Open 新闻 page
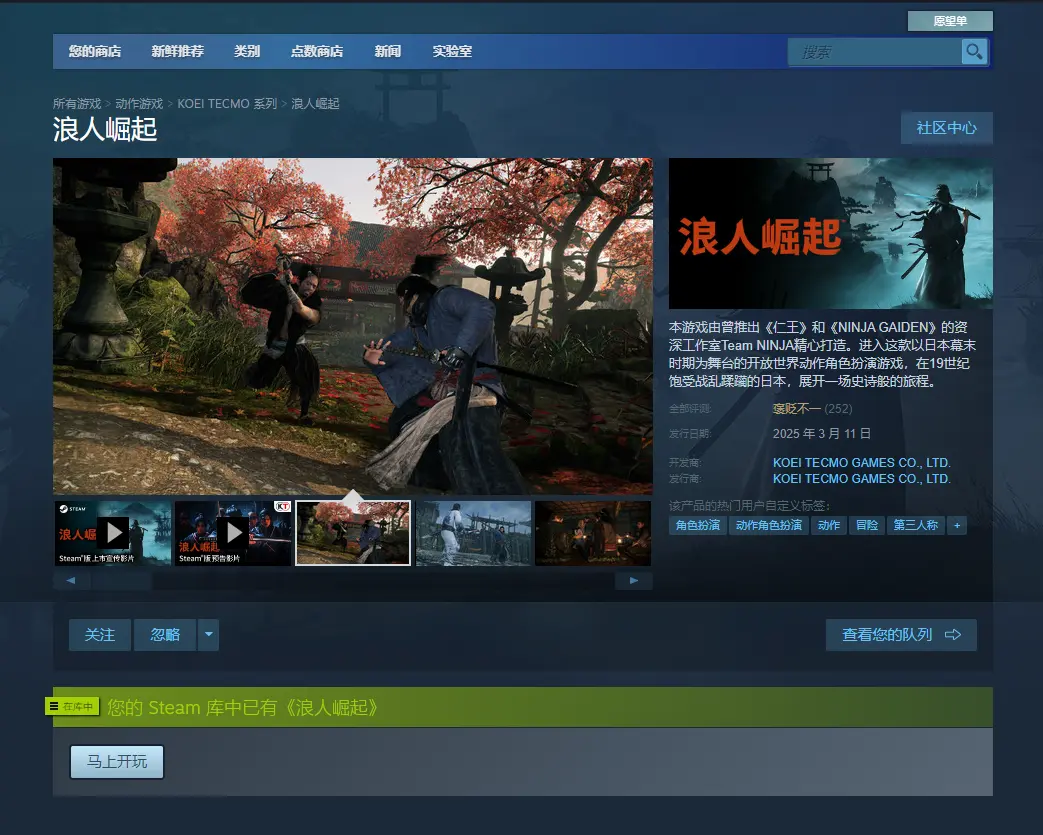 point(387,51)
